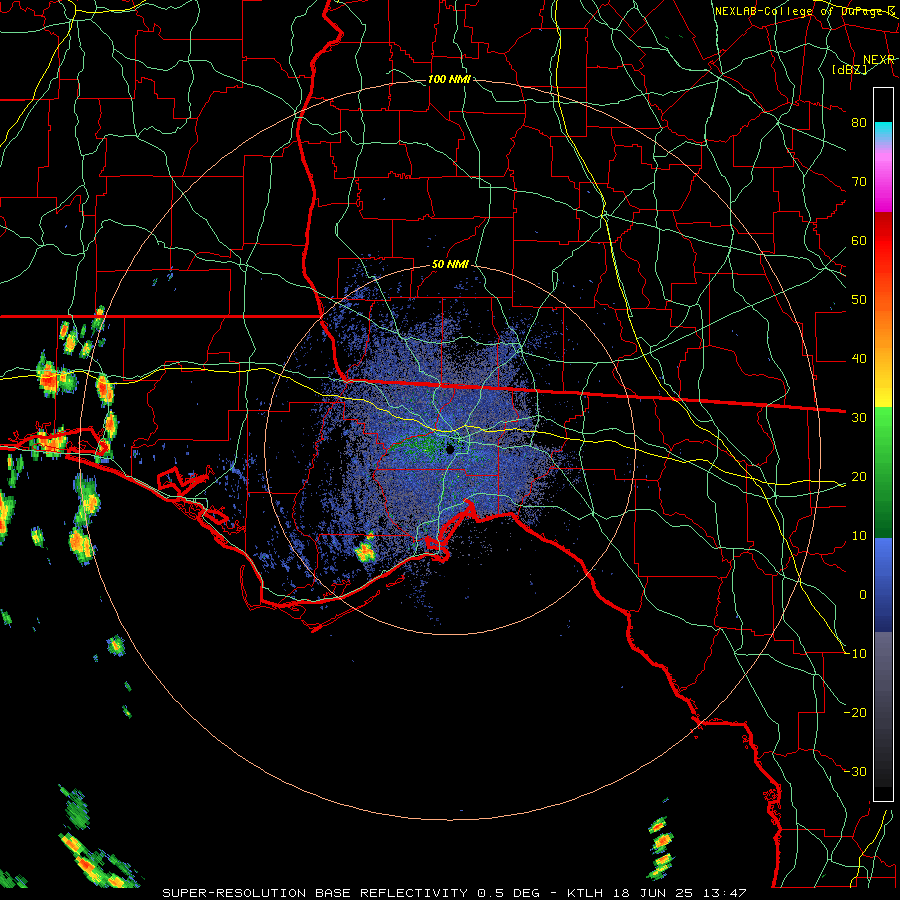This screenshot has height=900, width=900.
Task: Click the -10 dBZ scale value
Action: click(x=855, y=654)
